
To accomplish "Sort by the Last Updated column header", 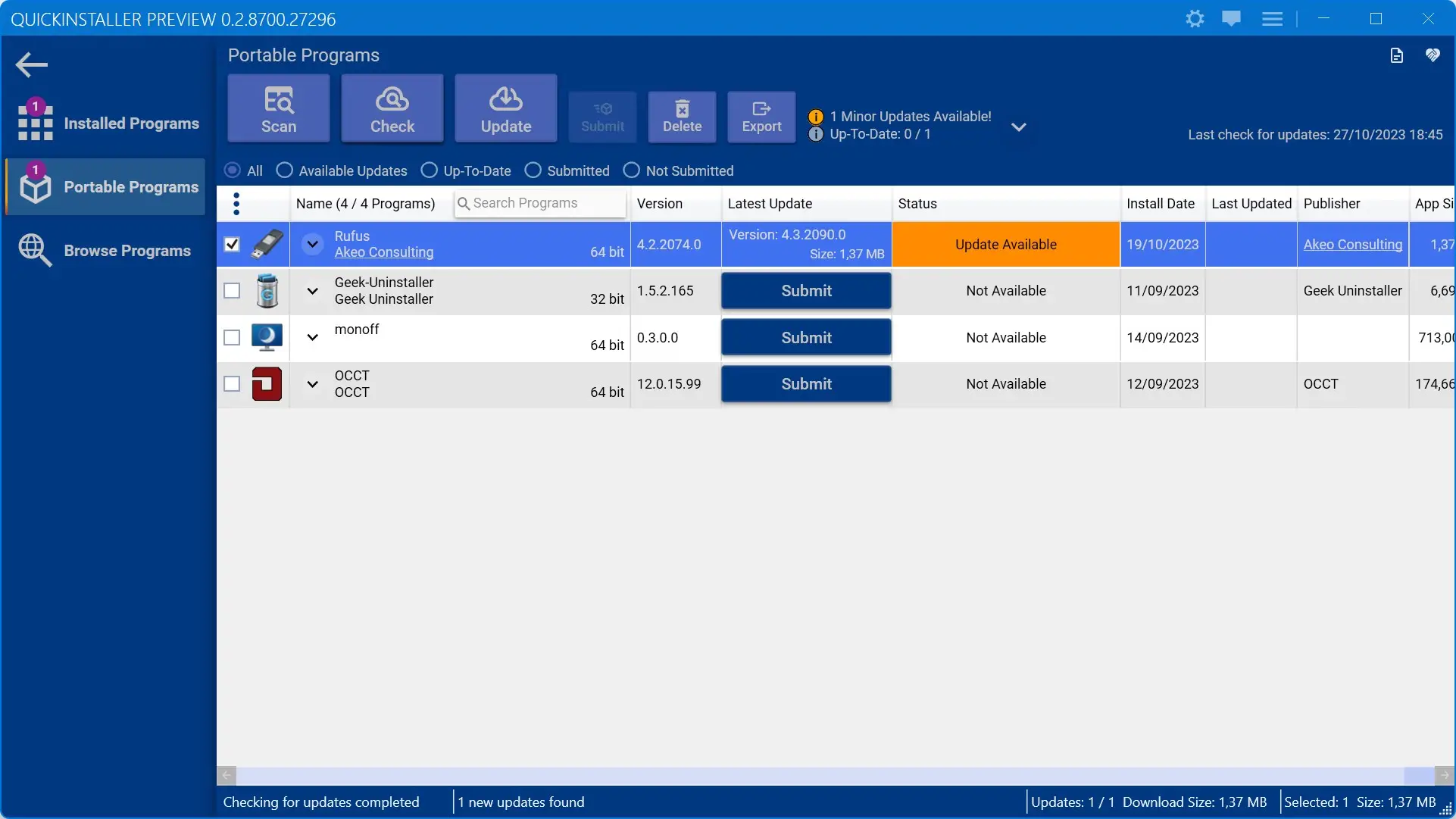I will 1251,204.
